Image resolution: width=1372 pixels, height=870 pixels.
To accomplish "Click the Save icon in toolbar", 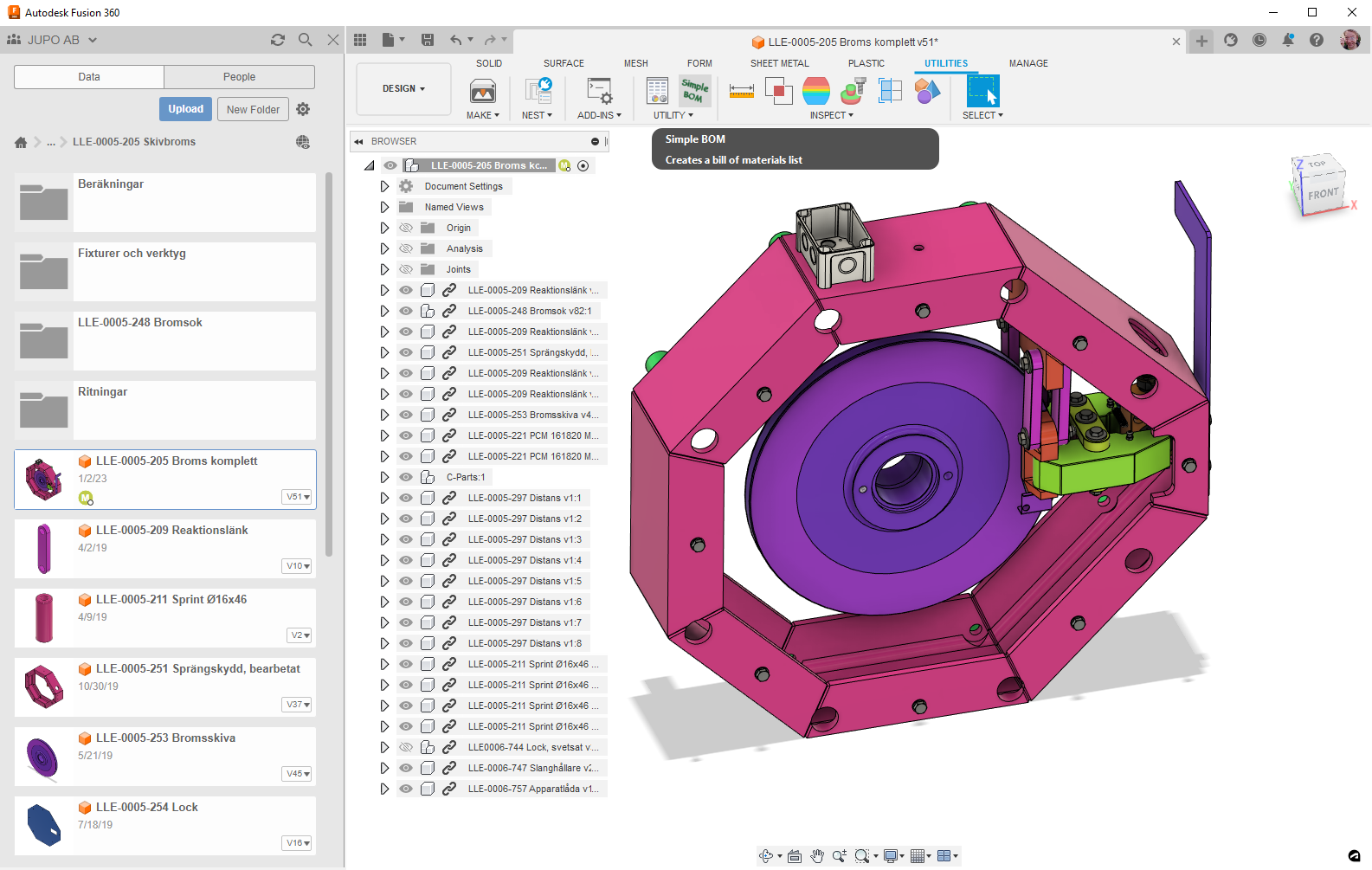I will point(428,40).
